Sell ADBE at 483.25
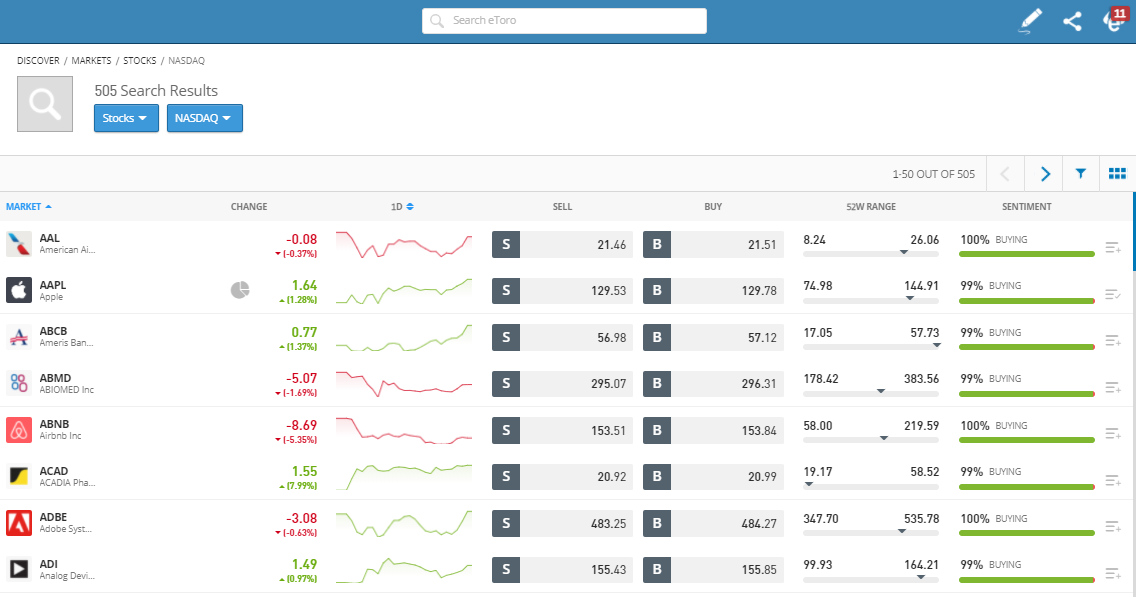This screenshot has height=597, width=1136. (x=562, y=523)
